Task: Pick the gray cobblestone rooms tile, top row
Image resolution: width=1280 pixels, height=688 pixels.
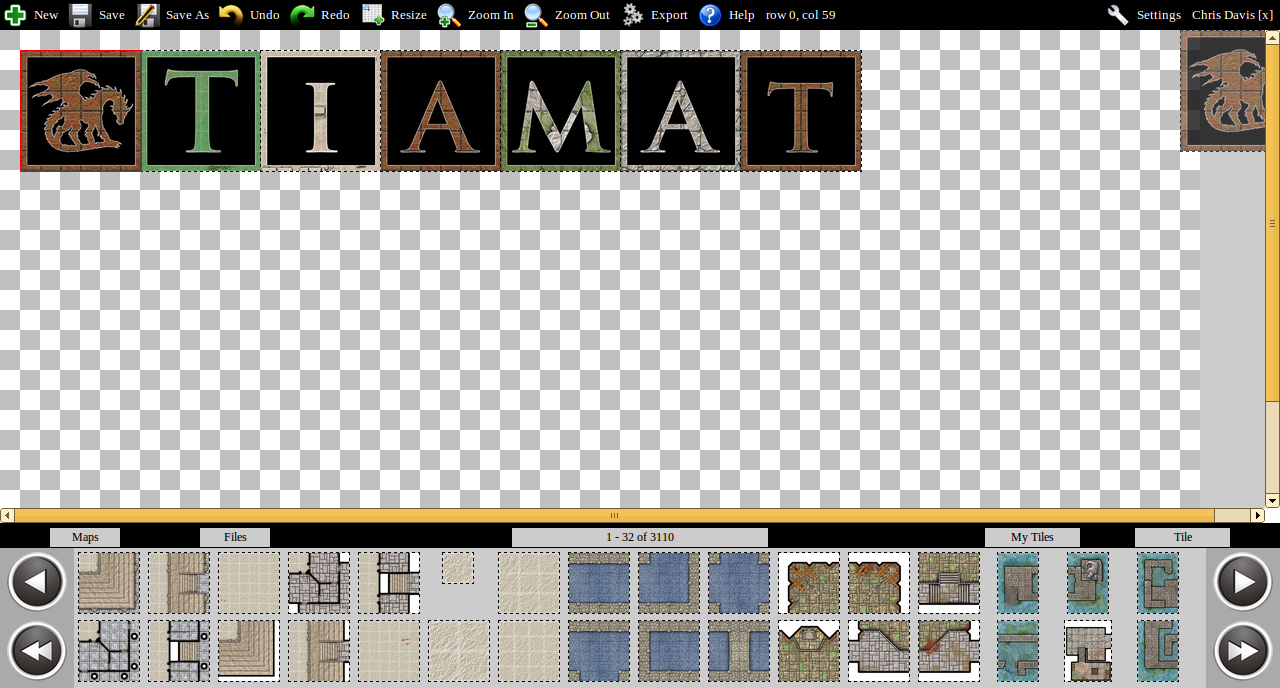Action: click(319, 583)
